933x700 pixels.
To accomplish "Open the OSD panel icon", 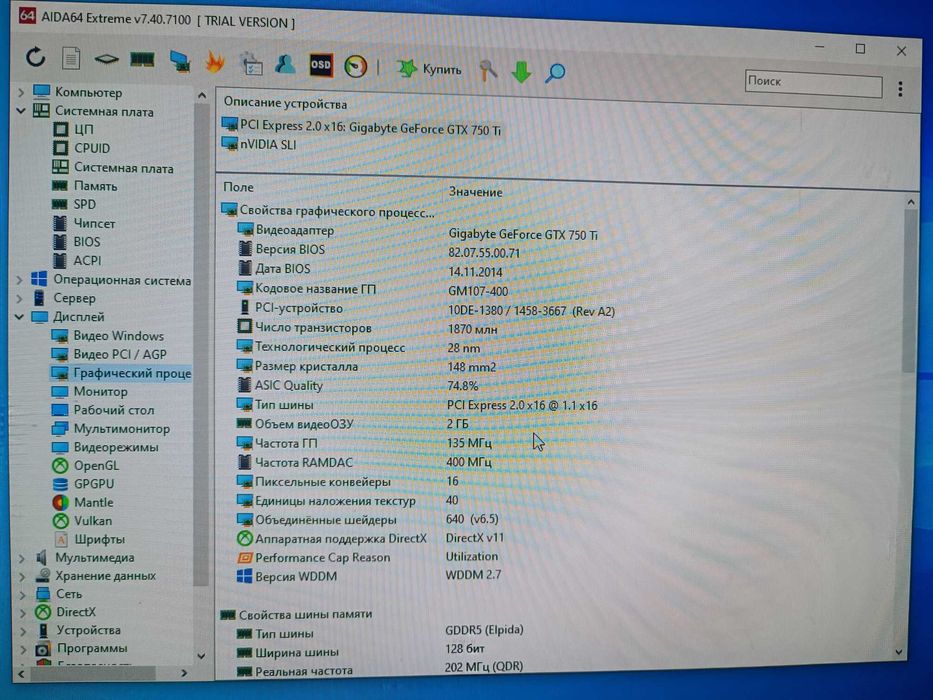I will (x=321, y=65).
